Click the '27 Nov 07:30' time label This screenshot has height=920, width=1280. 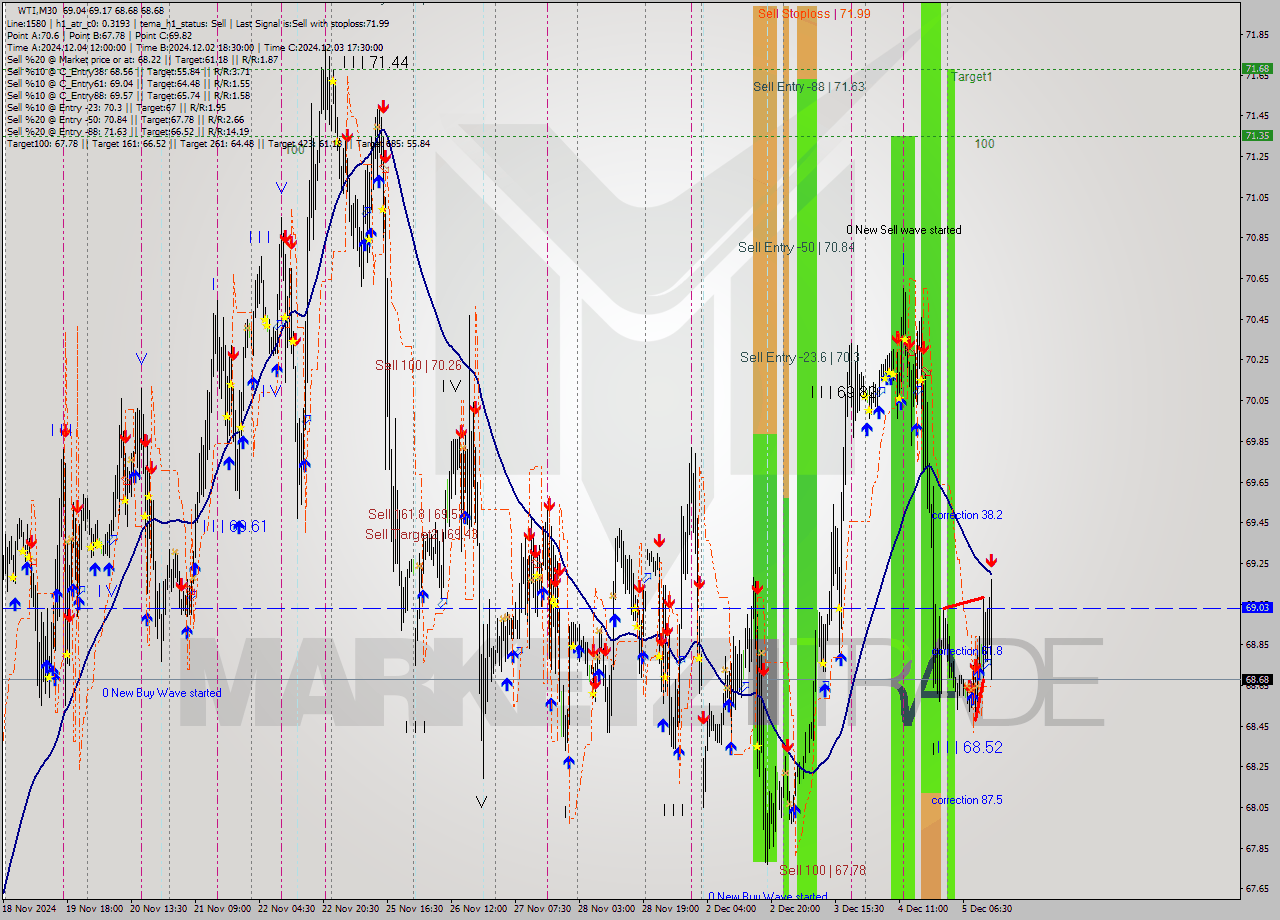pos(542,909)
